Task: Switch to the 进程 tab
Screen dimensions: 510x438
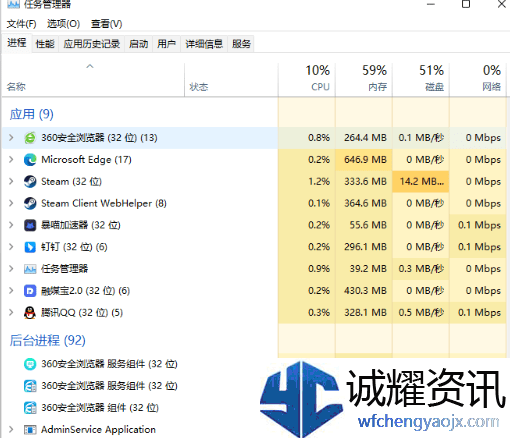Action: click(x=17, y=43)
